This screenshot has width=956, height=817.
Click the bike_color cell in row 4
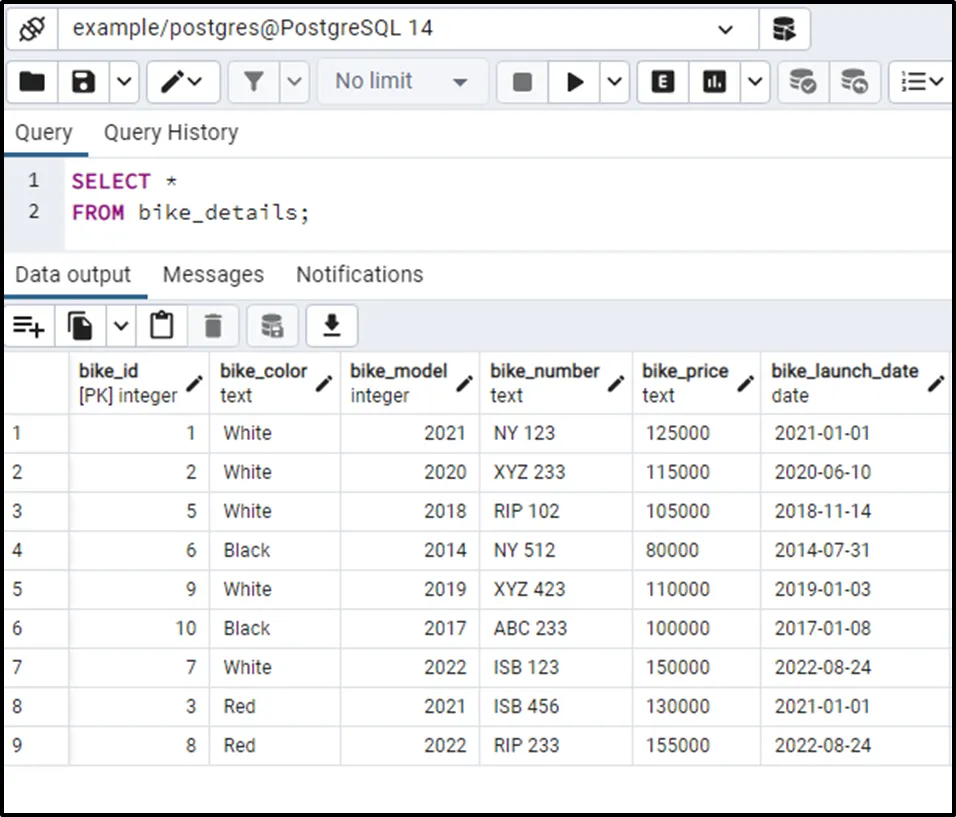click(247, 551)
